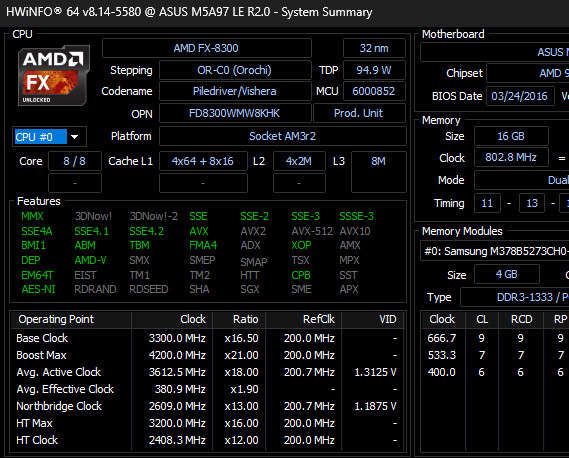Click the 533.3 memory clock row
The width and height of the screenshot is (569, 458).
(x=495, y=355)
